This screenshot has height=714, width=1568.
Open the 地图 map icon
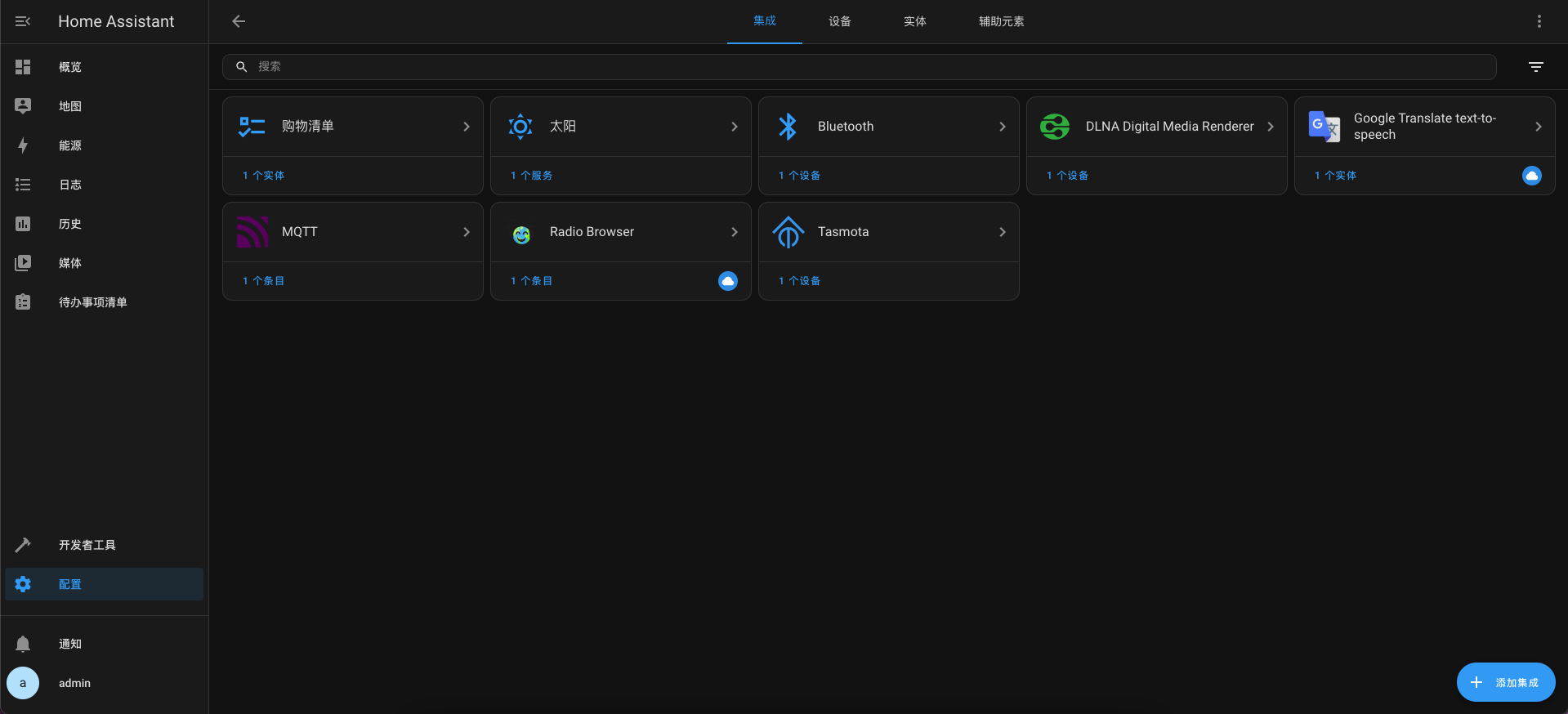coord(23,106)
